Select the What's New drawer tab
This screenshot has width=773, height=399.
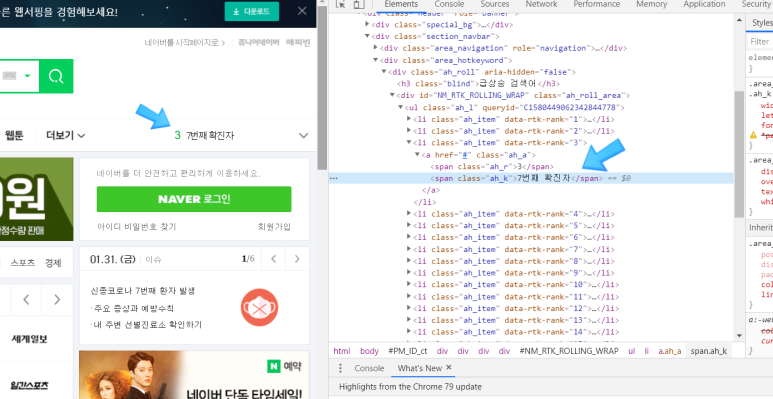[420, 368]
